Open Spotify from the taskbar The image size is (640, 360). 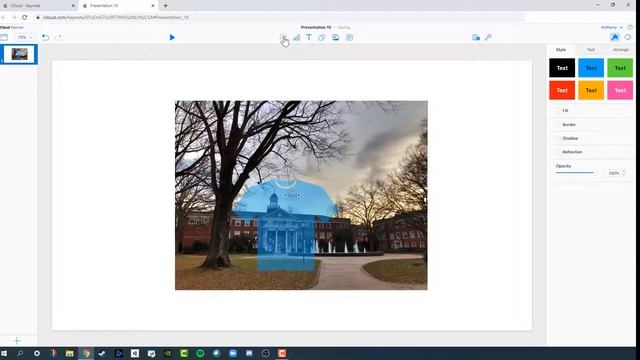click(x=200, y=353)
